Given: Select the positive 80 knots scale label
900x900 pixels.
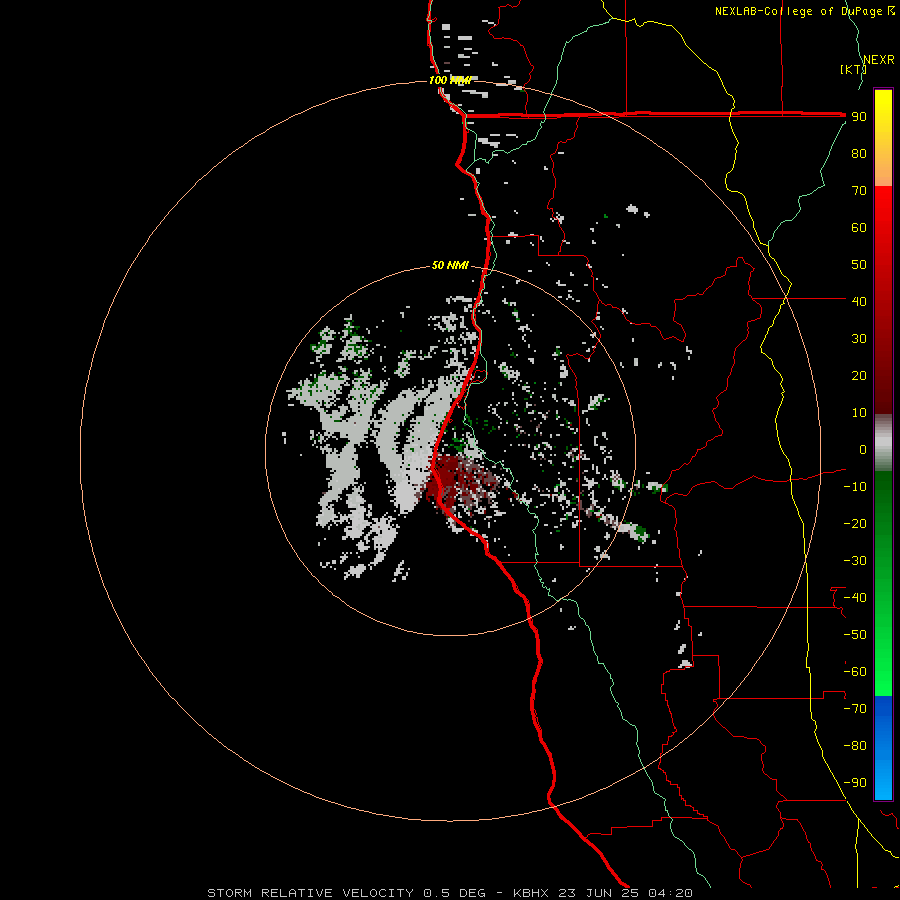Looking at the screenshot, I should pyautogui.click(x=859, y=153).
